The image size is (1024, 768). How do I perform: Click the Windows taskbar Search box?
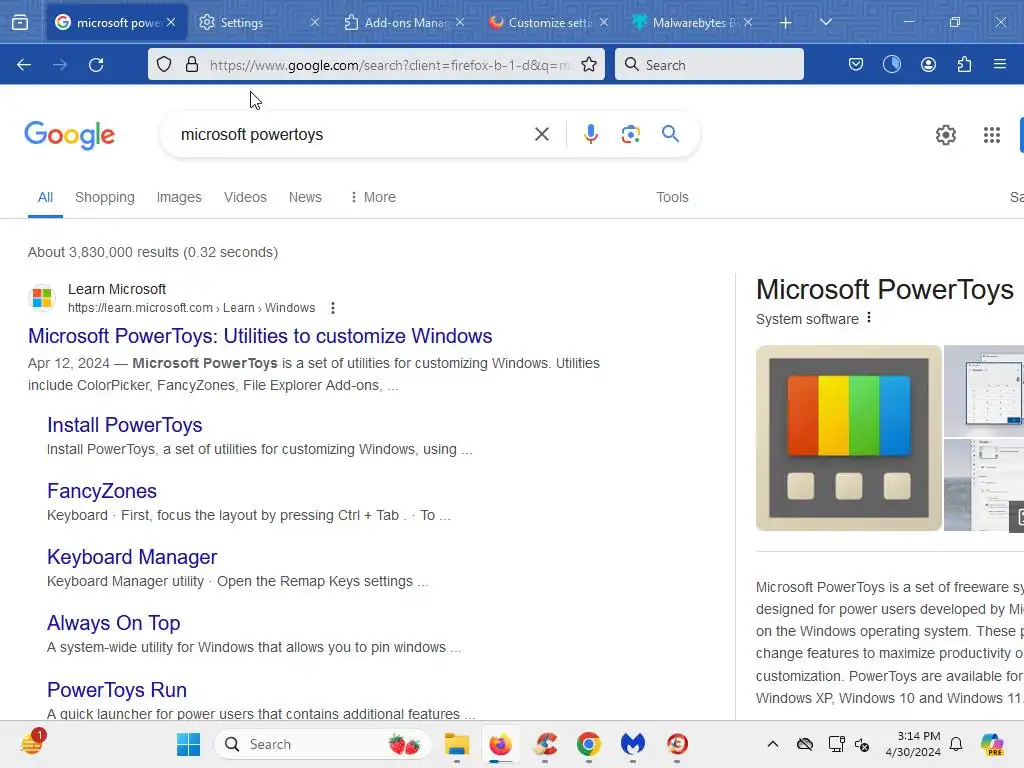[323, 744]
